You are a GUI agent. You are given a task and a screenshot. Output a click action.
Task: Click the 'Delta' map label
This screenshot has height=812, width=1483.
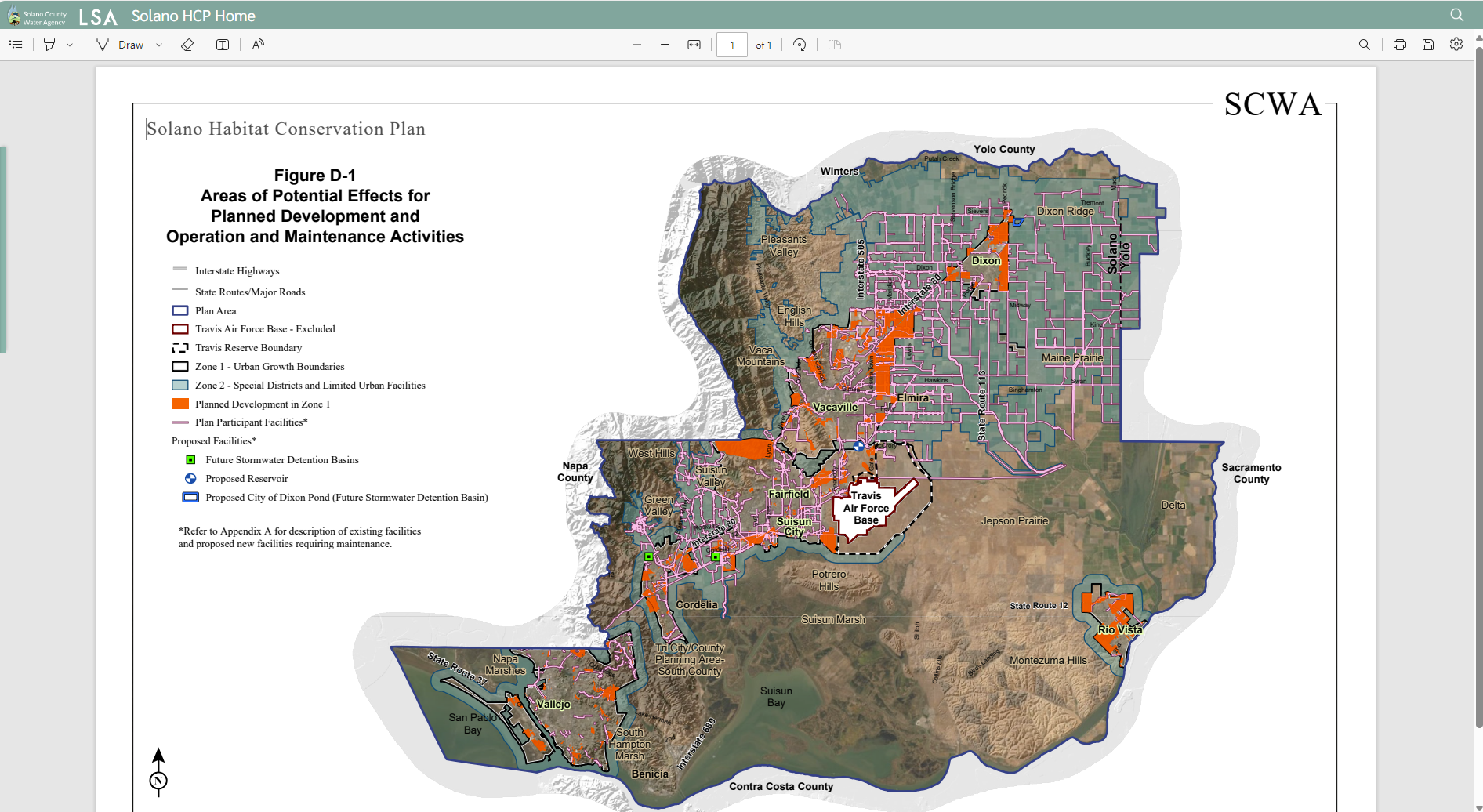pyautogui.click(x=1173, y=505)
